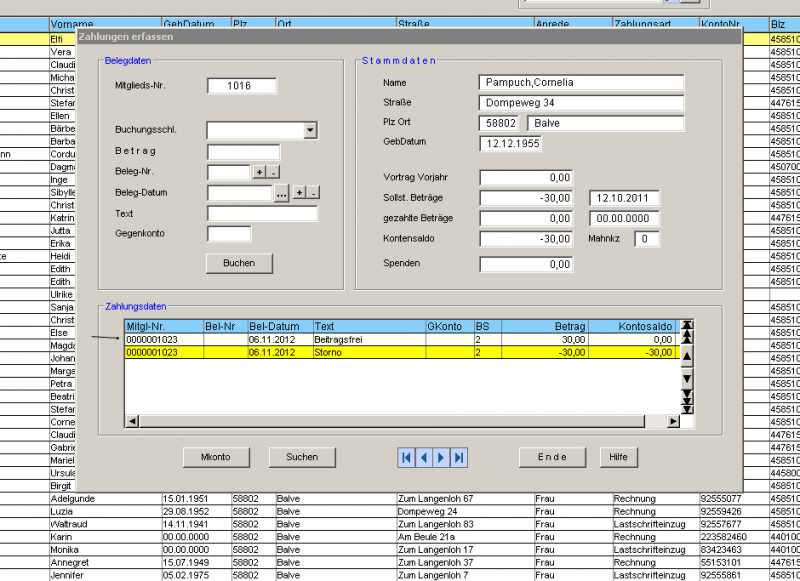Click the Suchen search button
Image resolution: width=800 pixels, height=581 pixels.
pyautogui.click(x=302, y=457)
